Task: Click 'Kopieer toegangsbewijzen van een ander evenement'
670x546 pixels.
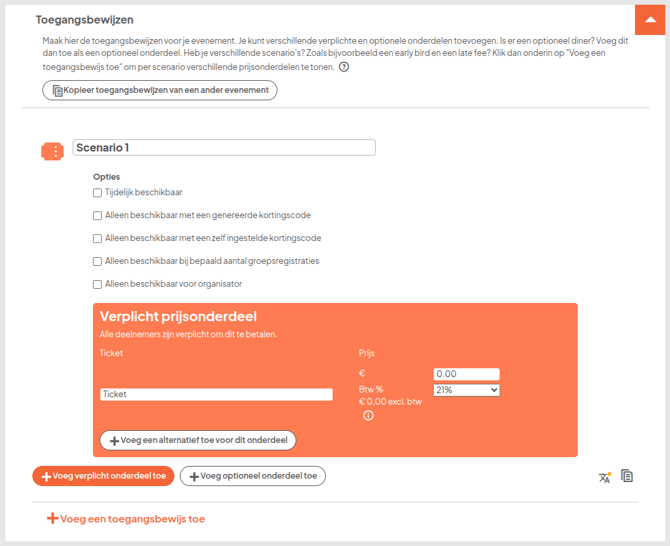Action: (160, 90)
